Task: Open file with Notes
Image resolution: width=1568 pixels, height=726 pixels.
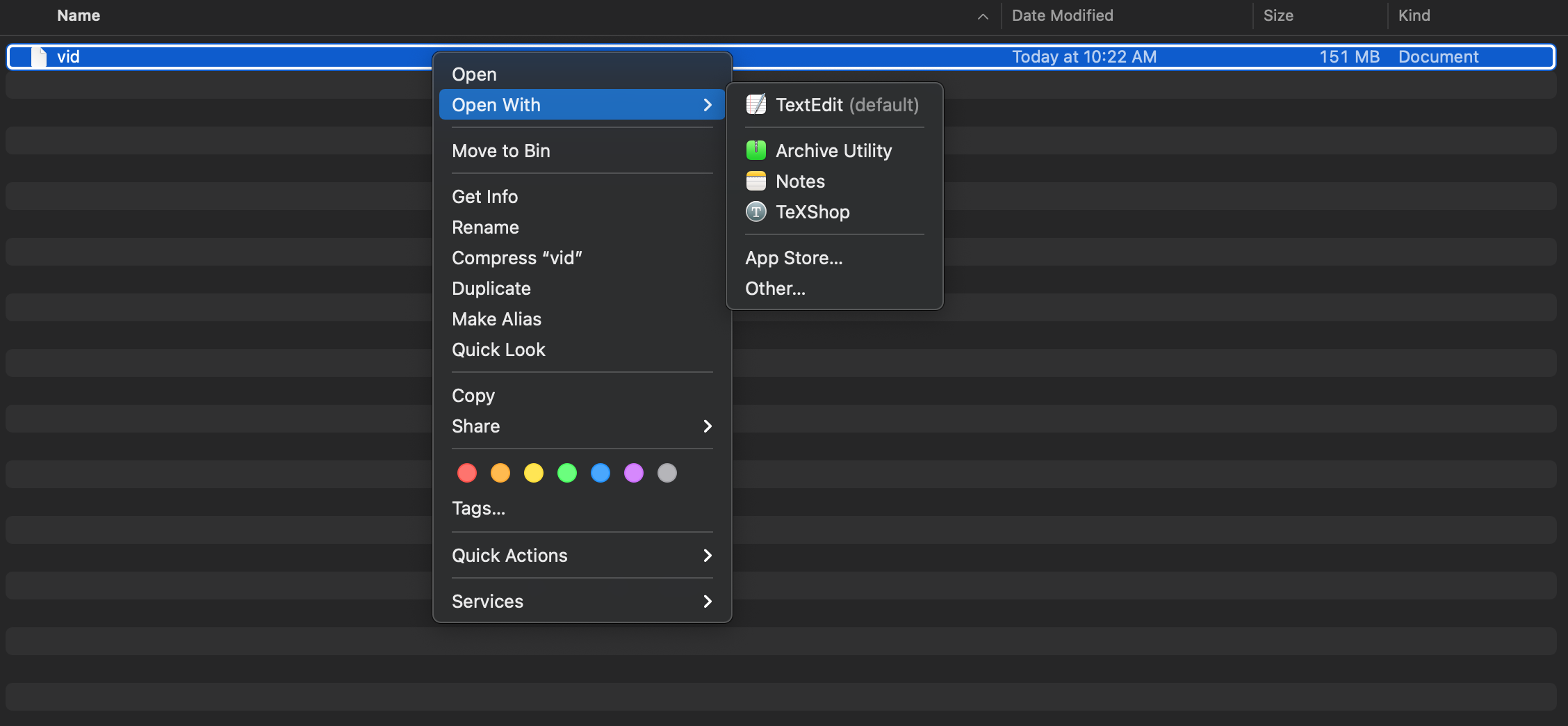Action: pyautogui.click(x=834, y=181)
